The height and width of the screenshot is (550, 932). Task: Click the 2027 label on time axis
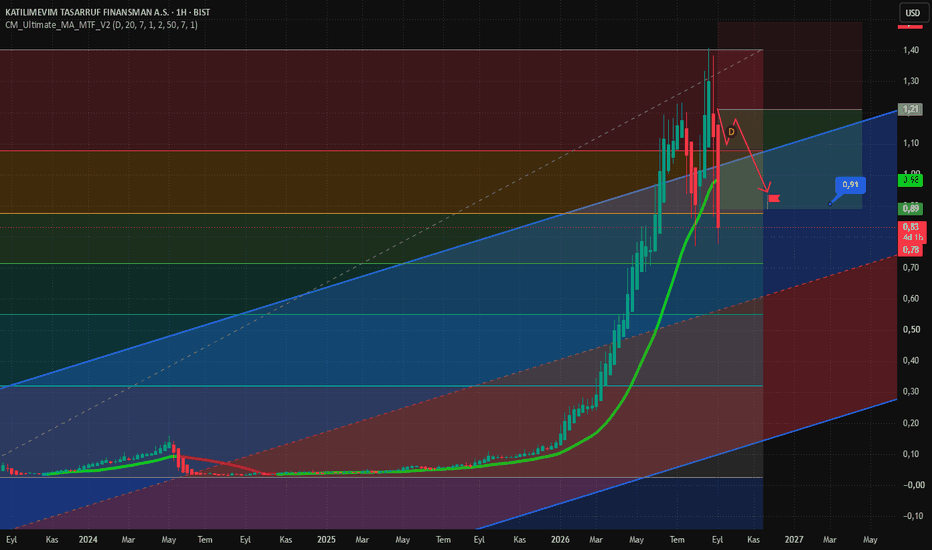pos(794,540)
